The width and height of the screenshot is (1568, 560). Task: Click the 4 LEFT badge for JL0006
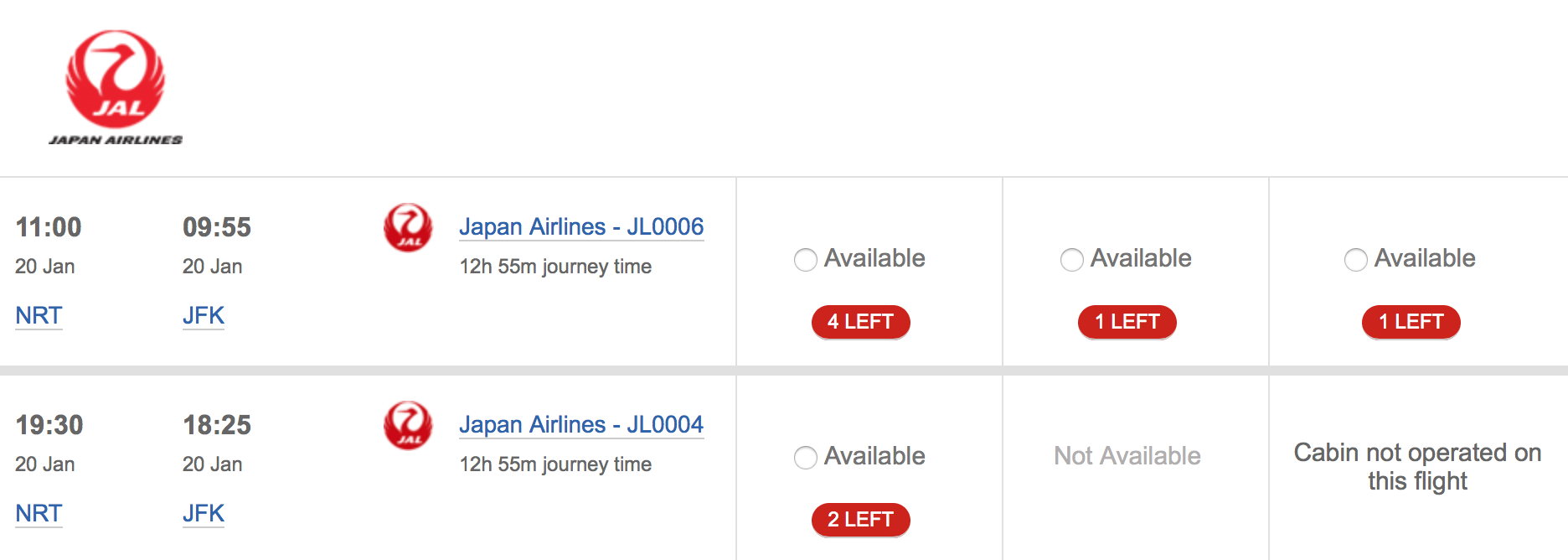(860, 322)
